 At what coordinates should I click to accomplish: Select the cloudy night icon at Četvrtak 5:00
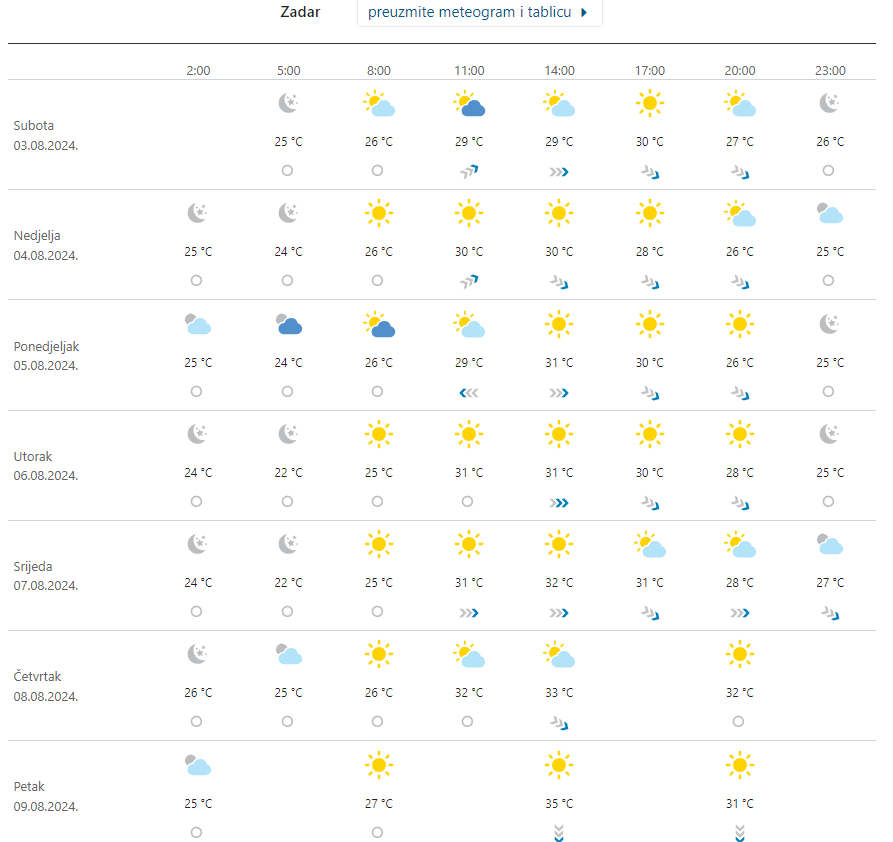coord(288,655)
